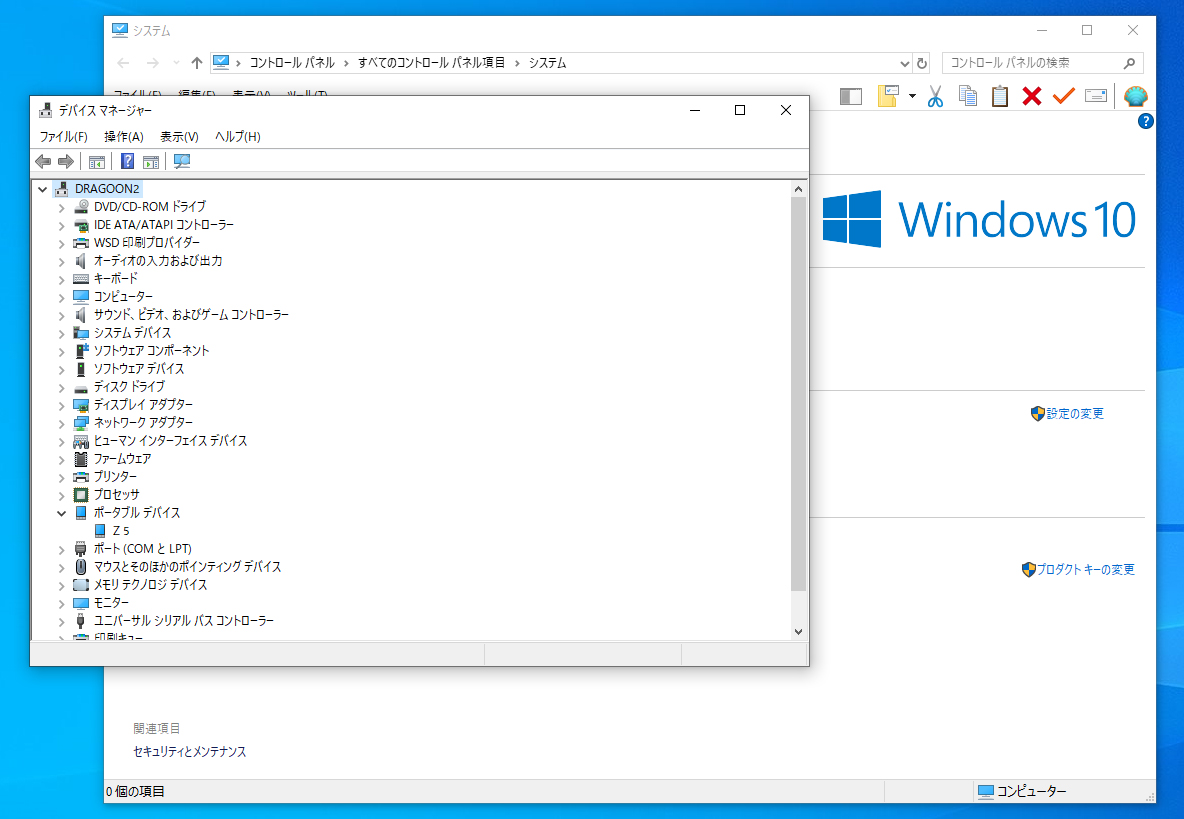Click the Classic Shell seashell icon

click(1136, 96)
